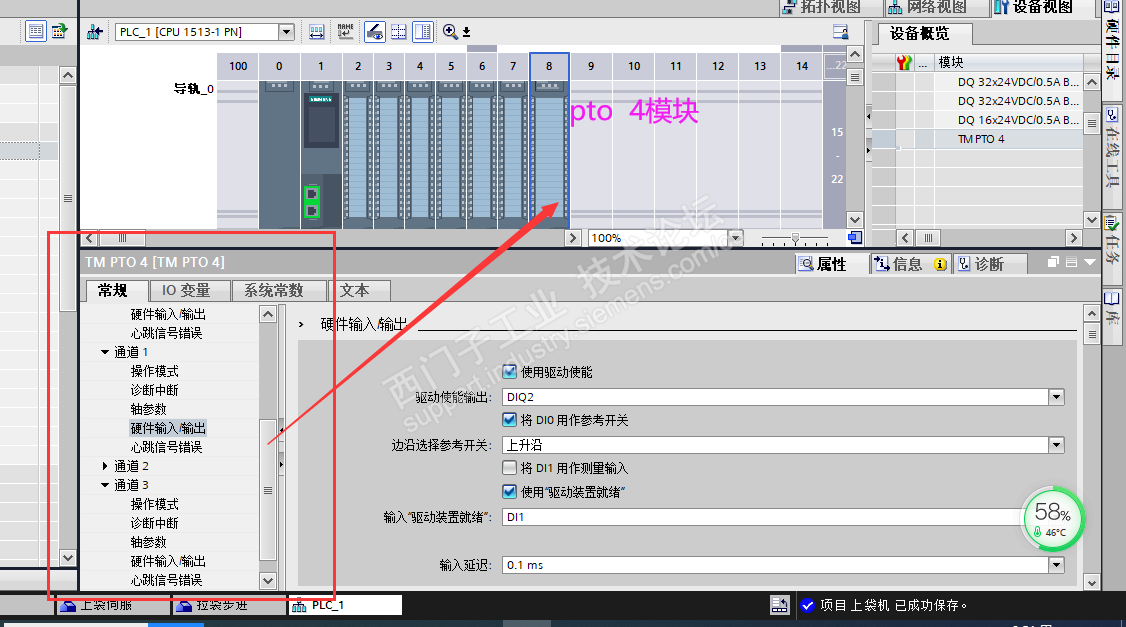Open the zoom options arrow next to magnifier
1126x627 pixels.
[x=467, y=32]
